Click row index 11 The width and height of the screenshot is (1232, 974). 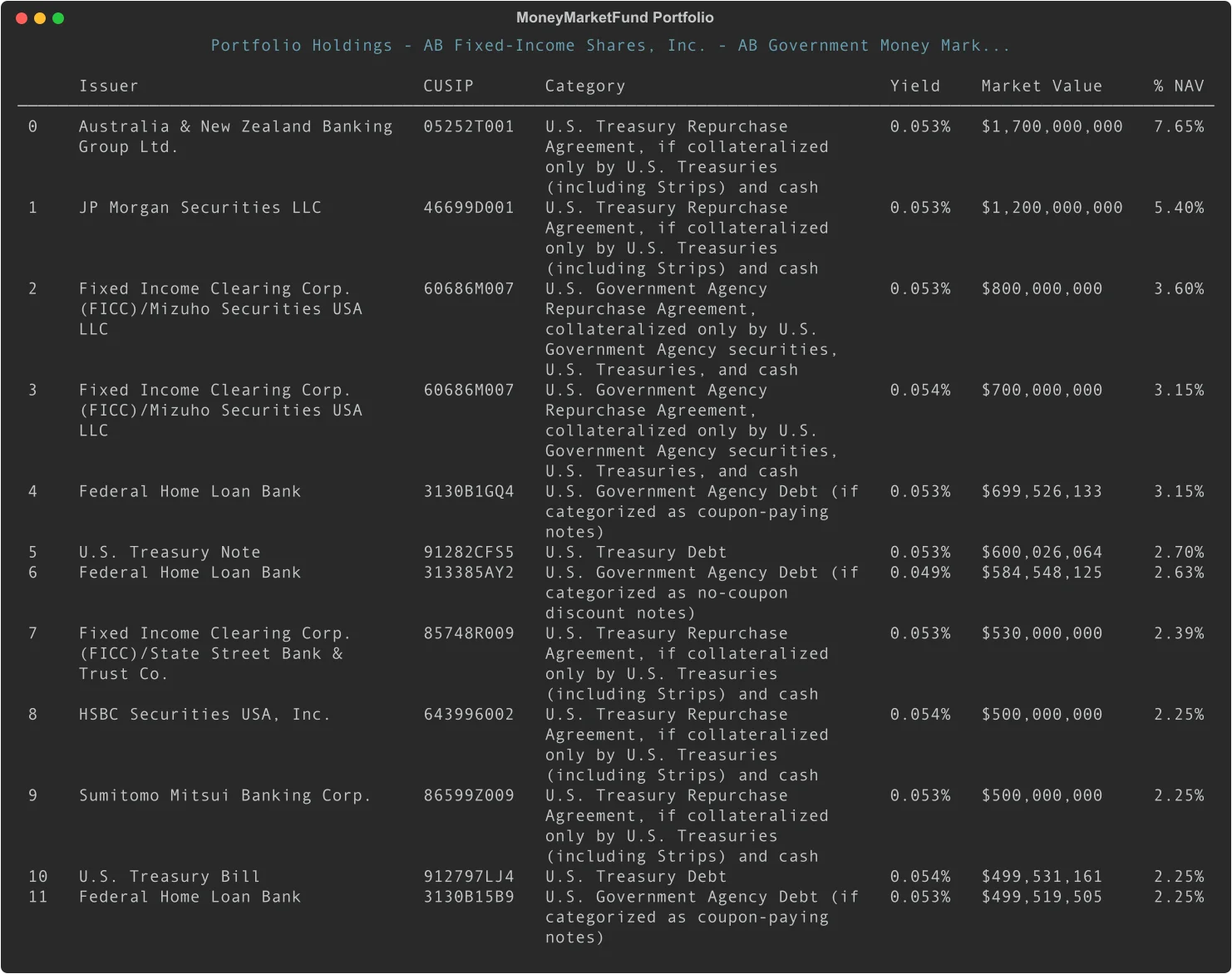[x=38, y=897]
